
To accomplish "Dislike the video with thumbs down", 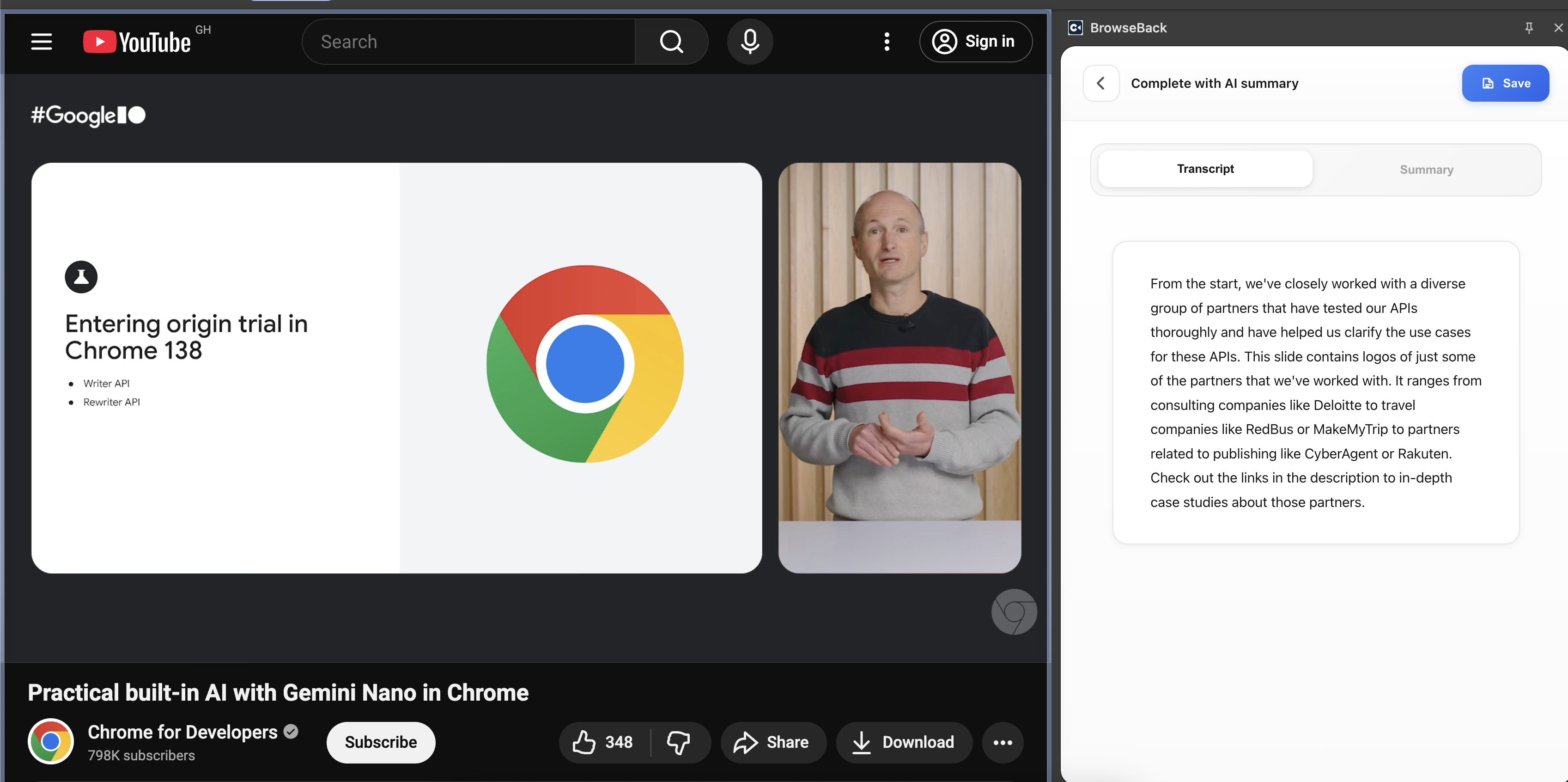I will click(x=678, y=742).
